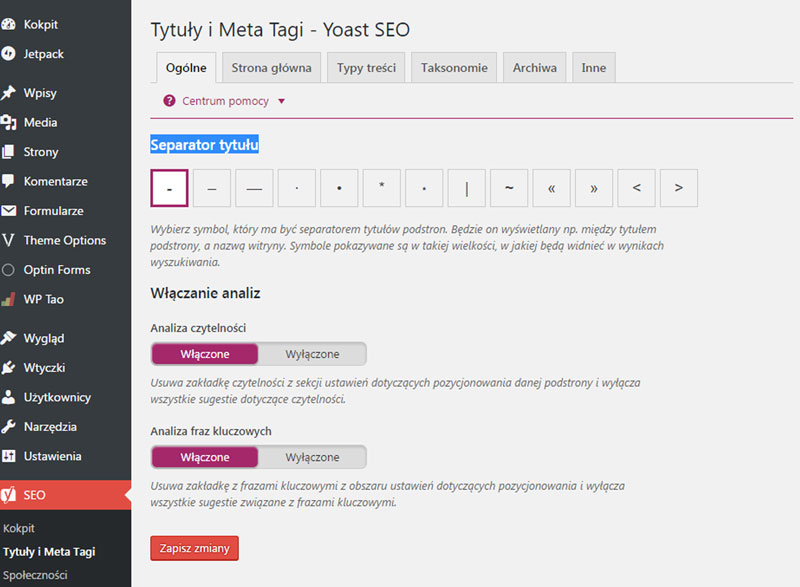Set readability analysis to Włączone
Image resolution: width=800 pixels, height=587 pixels.
click(x=205, y=354)
